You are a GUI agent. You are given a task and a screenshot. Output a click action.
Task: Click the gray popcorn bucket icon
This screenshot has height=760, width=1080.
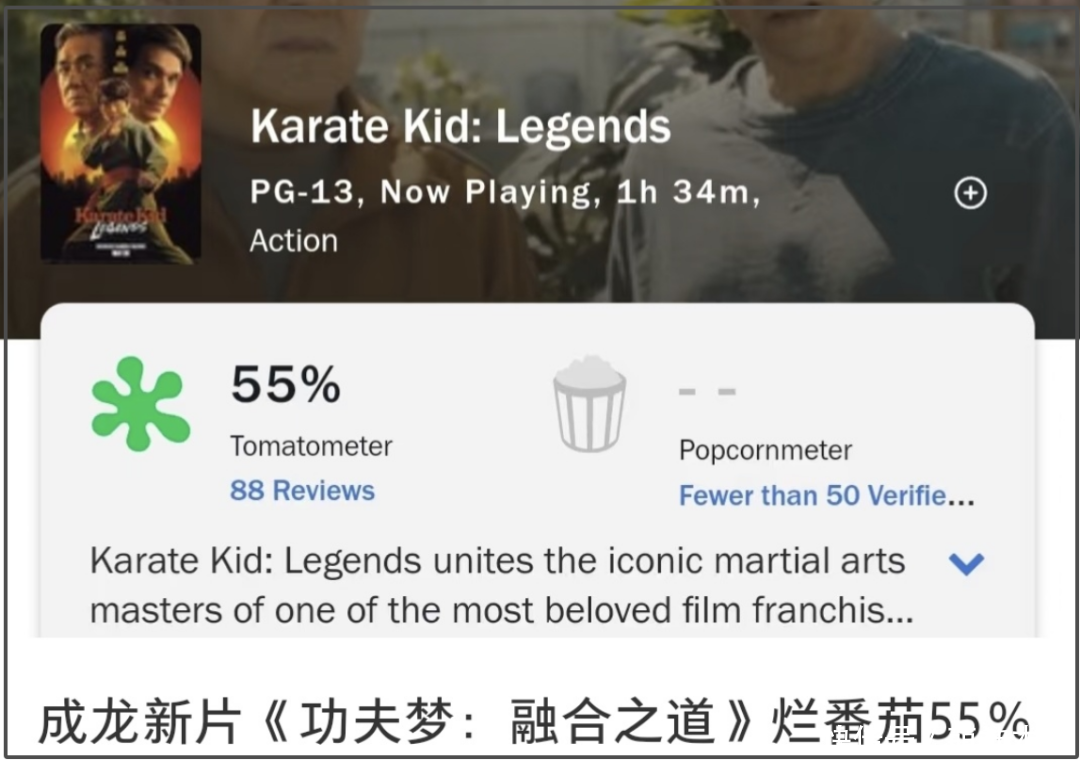(590, 404)
